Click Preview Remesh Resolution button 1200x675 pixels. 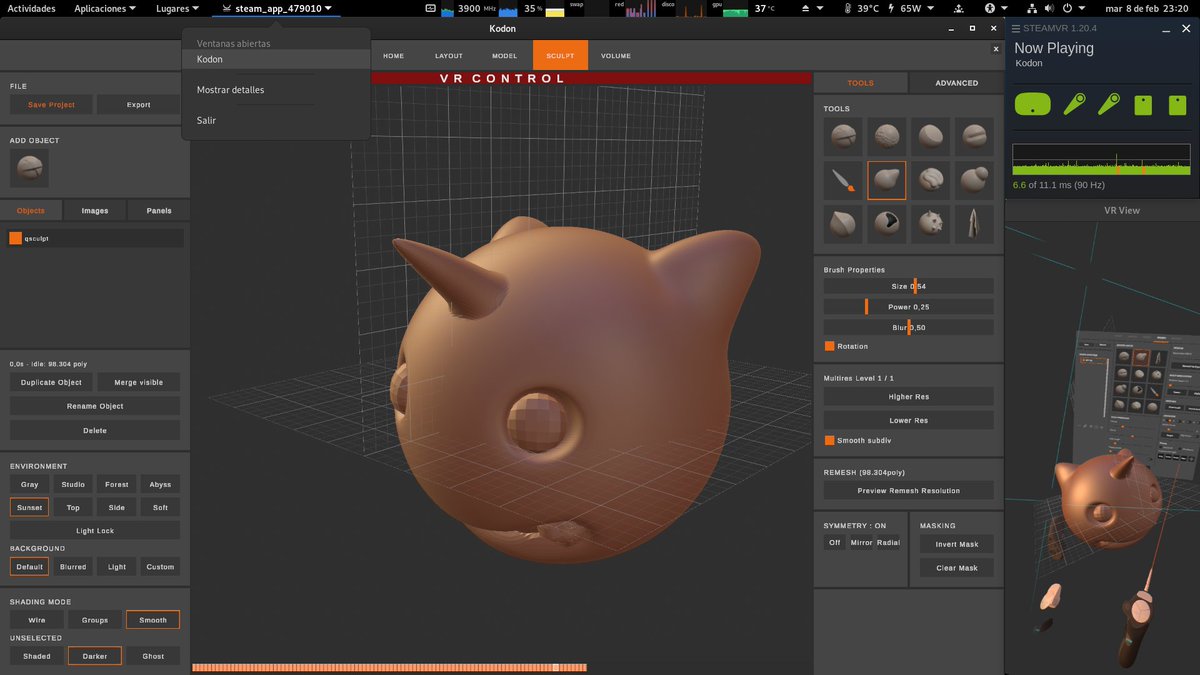[908, 491]
